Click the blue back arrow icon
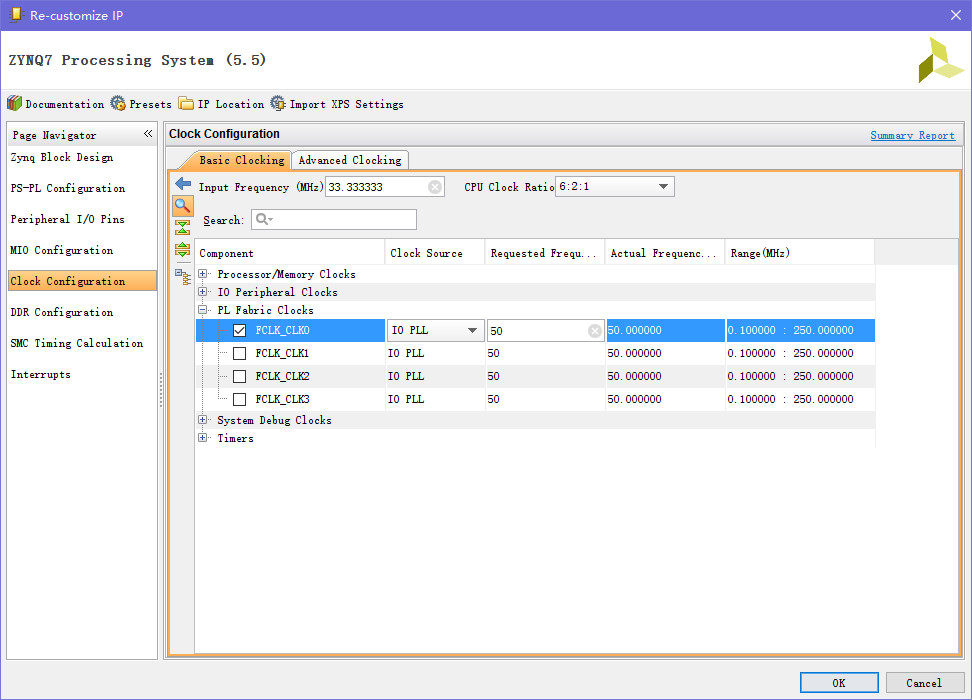This screenshot has width=972, height=700. (183, 184)
